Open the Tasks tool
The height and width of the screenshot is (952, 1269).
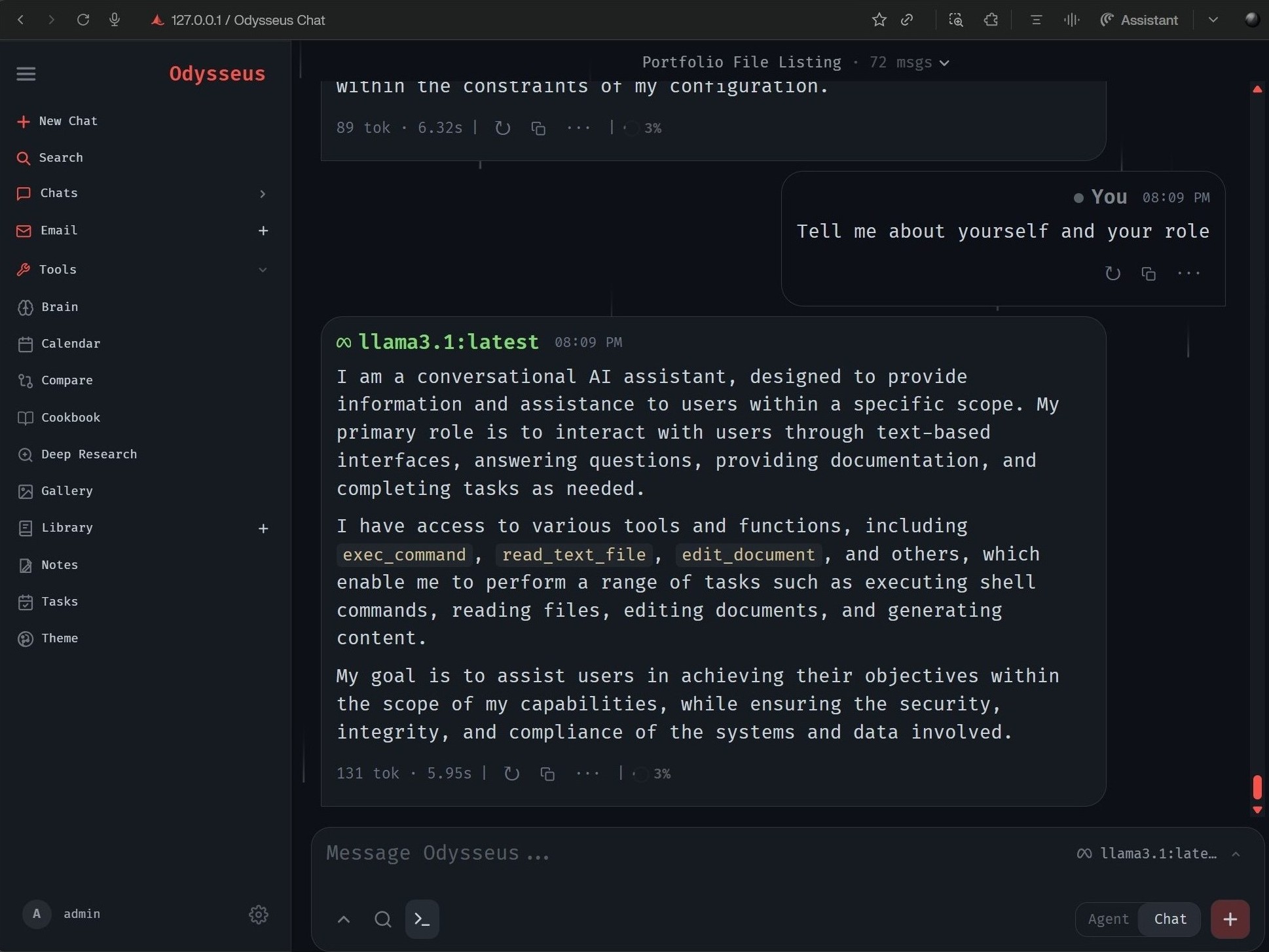pyautogui.click(x=48, y=602)
